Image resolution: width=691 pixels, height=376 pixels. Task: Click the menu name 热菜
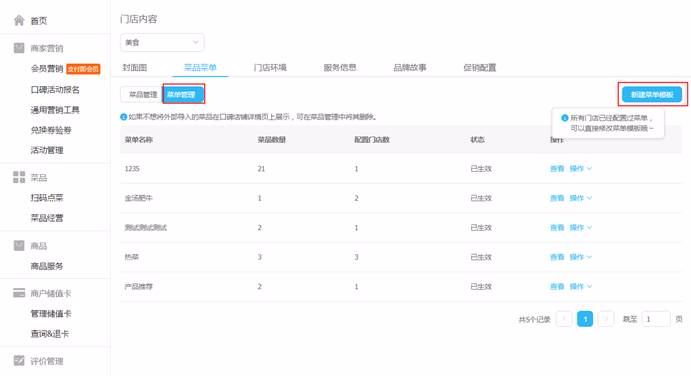click(x=131, y=257)
